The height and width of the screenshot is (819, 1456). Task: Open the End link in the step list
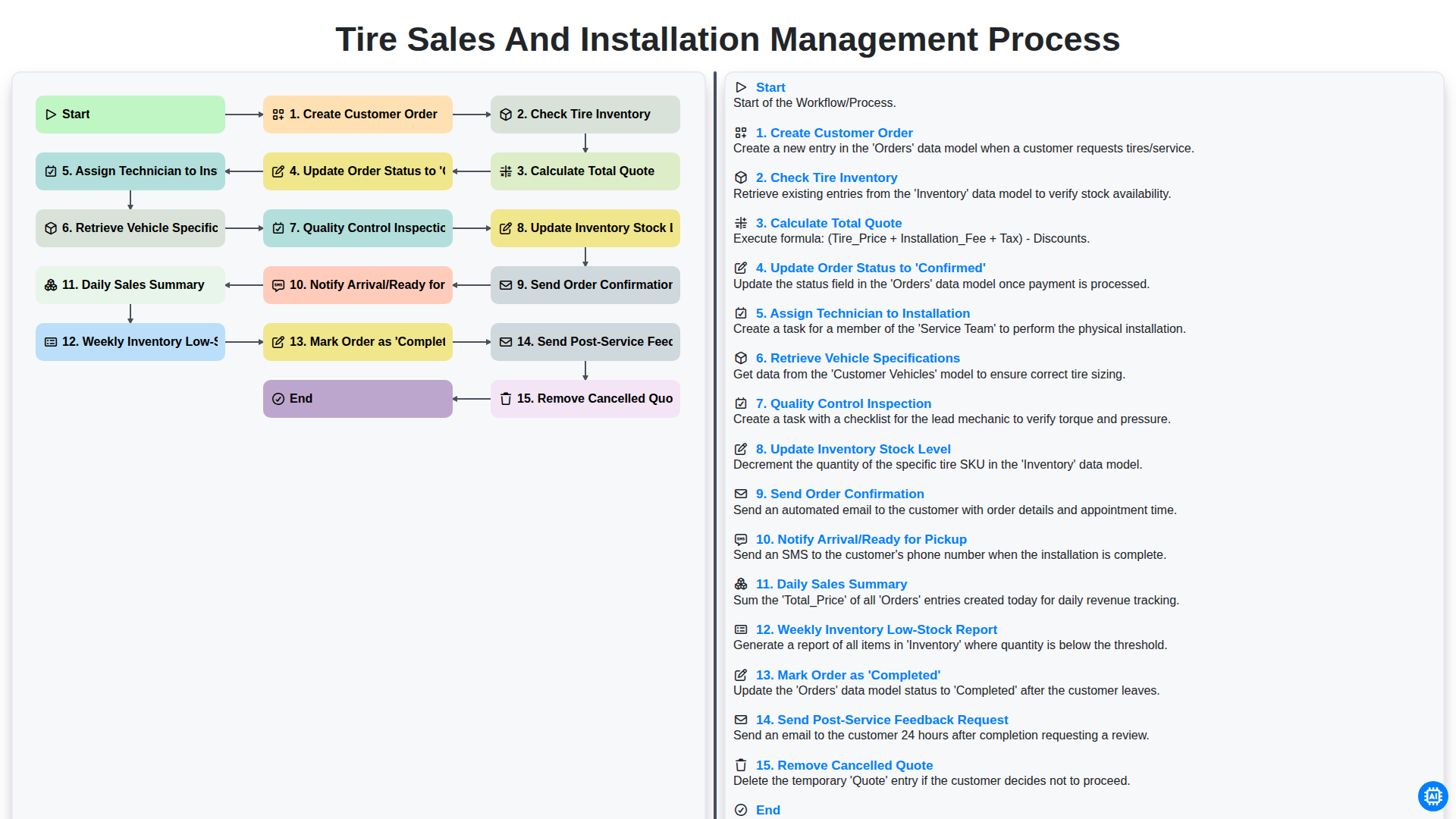tap(768, 810)
